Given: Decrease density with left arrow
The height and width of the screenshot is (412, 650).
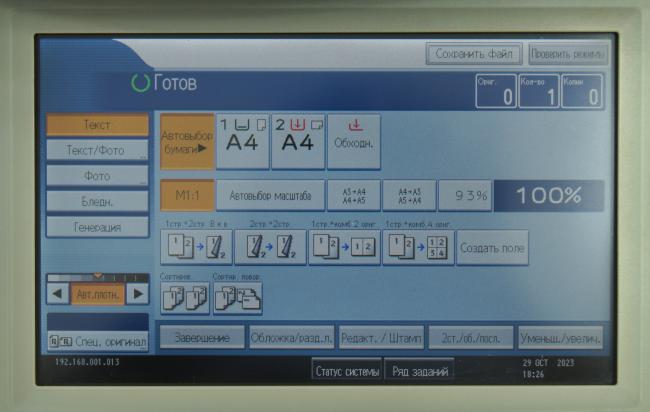Looking at the screenshot, I should coord(58,294).
